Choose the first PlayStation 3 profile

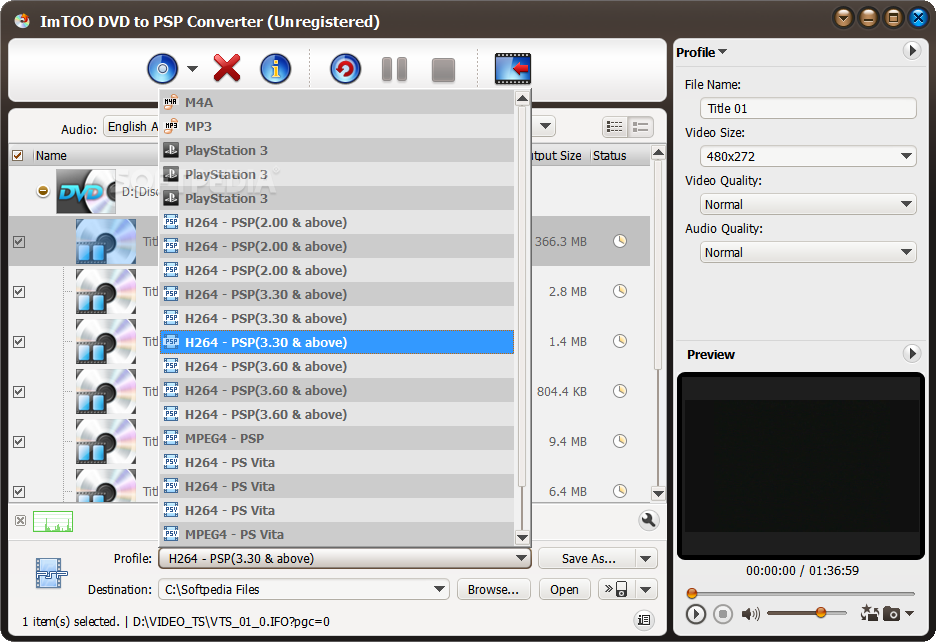pos(337,150)
